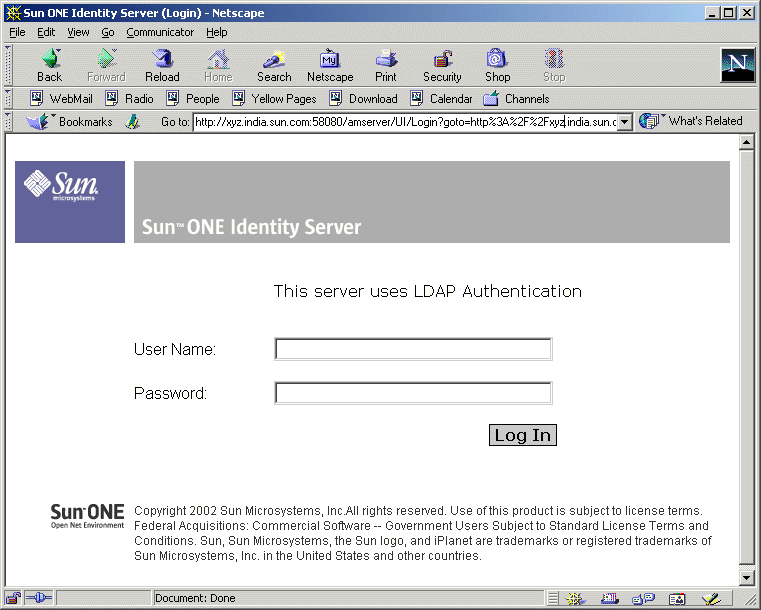Screen dimensions: 761x610
Task: Open the Home toolbar button
Action: (218, 66)
